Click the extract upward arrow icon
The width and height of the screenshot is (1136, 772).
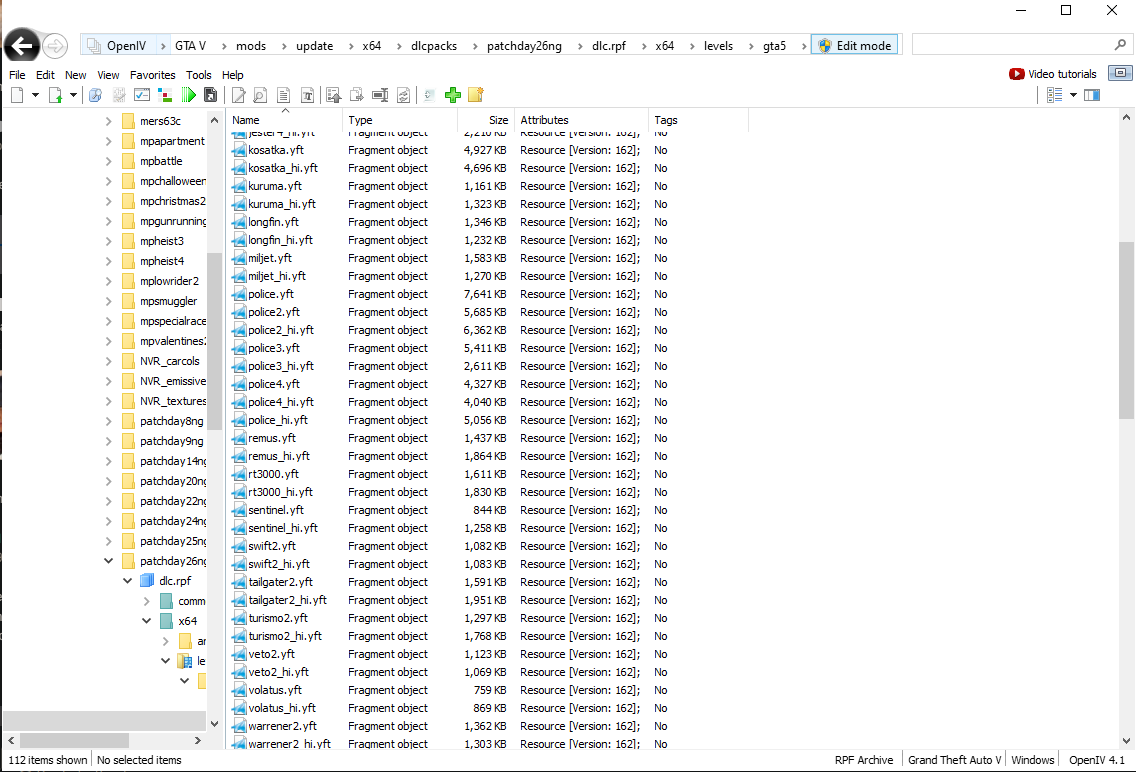pos(333,95)
